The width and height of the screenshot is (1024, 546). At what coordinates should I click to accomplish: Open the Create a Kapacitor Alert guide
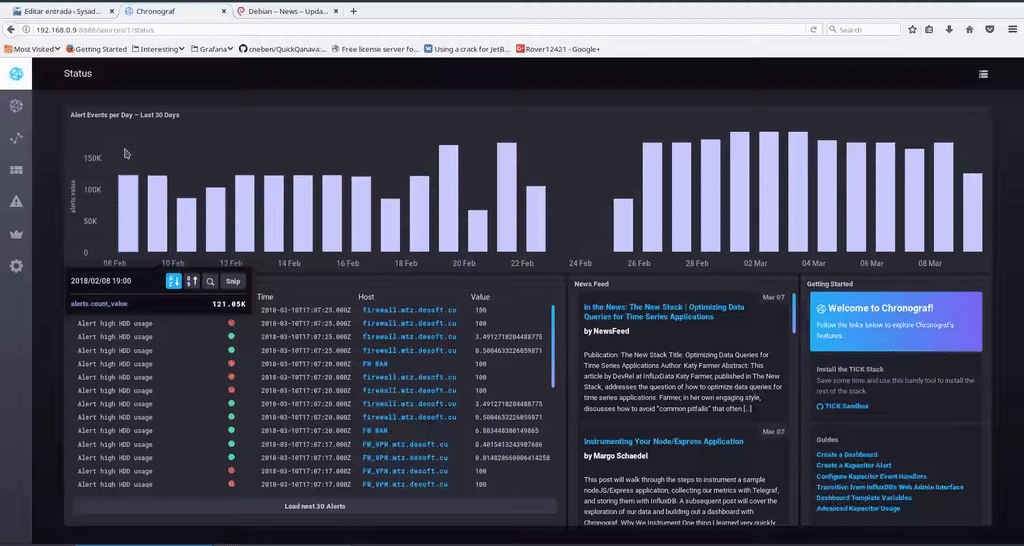[x=854, y=466]
